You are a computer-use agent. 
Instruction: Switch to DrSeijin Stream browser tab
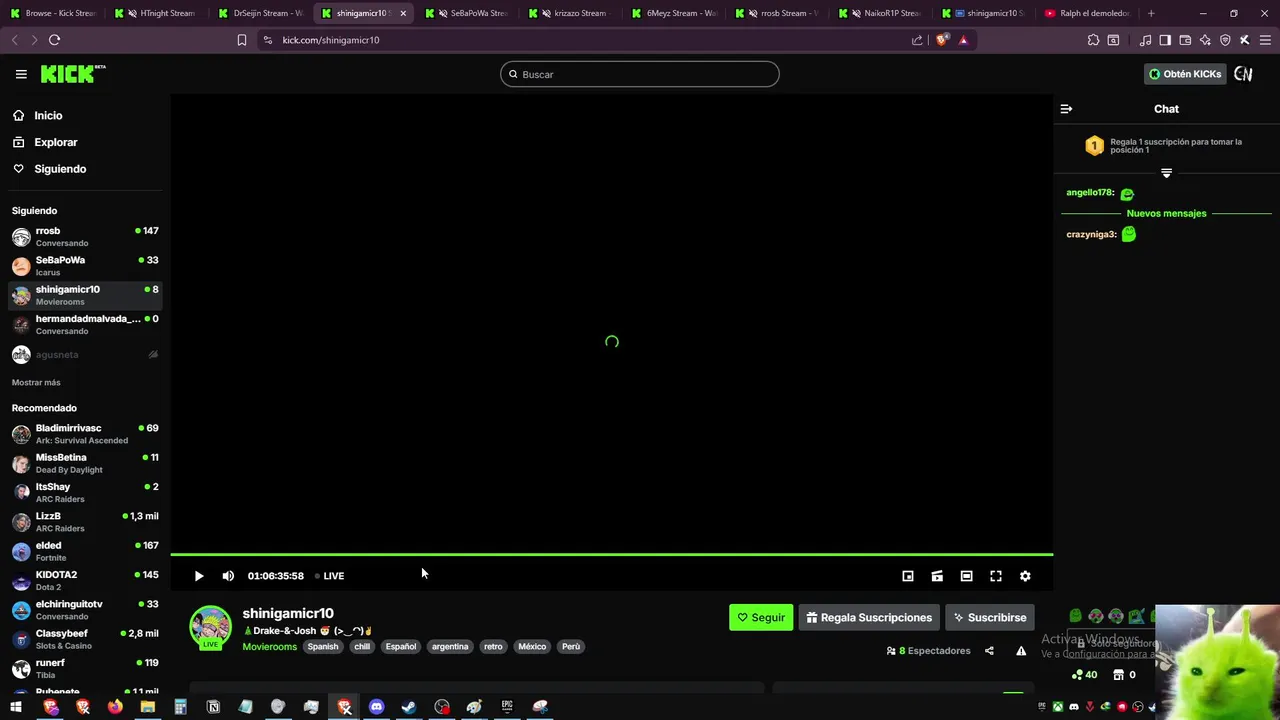(x=262, y=13)
